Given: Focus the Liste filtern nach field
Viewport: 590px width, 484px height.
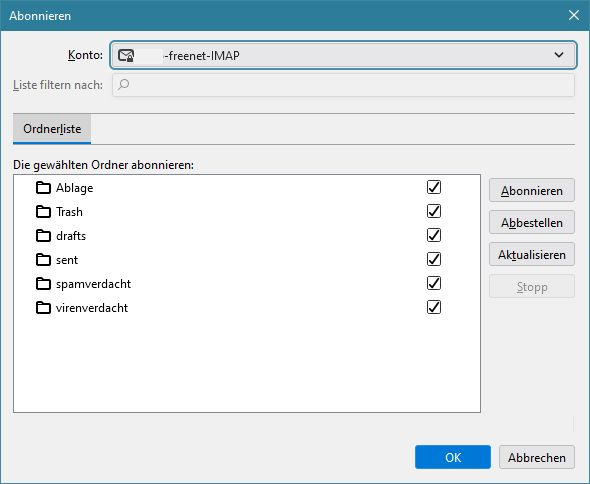Looking at the screenshot, I should (x=343, y=85).
